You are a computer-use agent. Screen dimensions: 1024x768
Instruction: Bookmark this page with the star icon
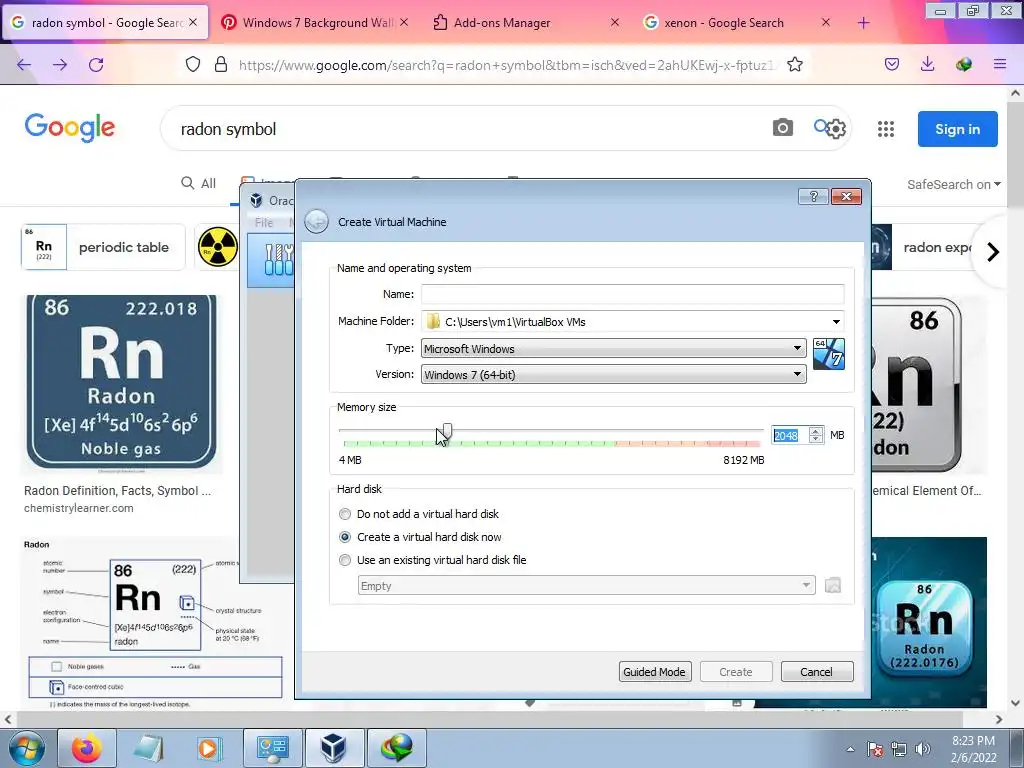pos(795,65)
